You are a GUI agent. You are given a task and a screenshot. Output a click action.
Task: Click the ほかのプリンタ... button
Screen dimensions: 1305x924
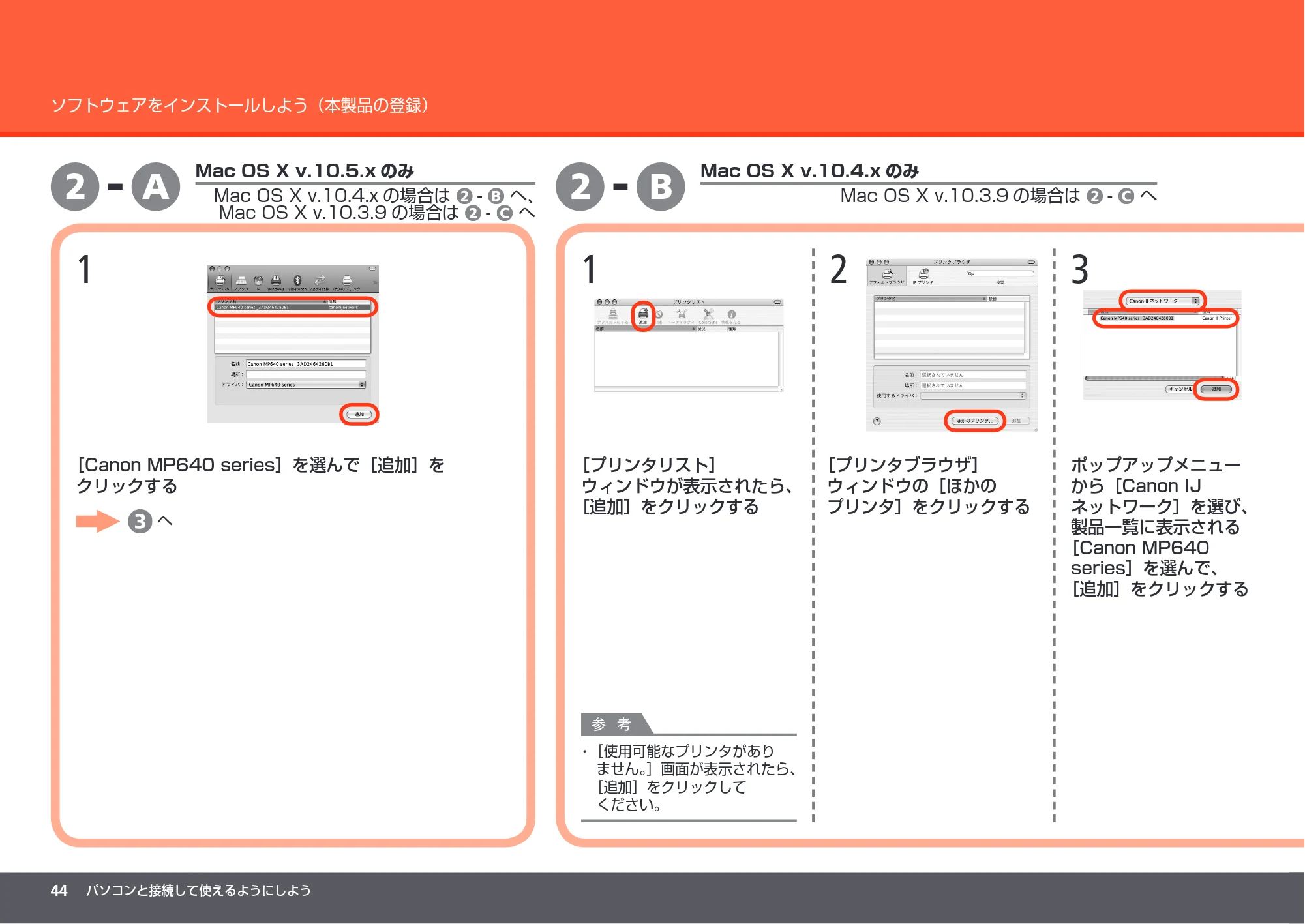point(975,421)
